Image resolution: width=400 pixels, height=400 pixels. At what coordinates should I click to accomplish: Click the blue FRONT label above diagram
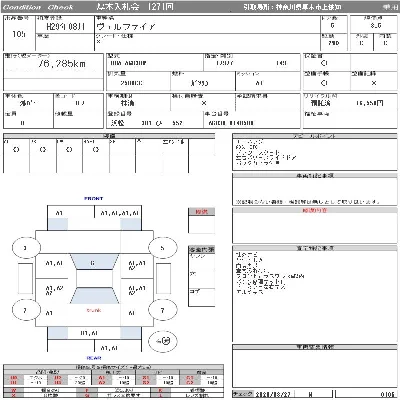94,198
